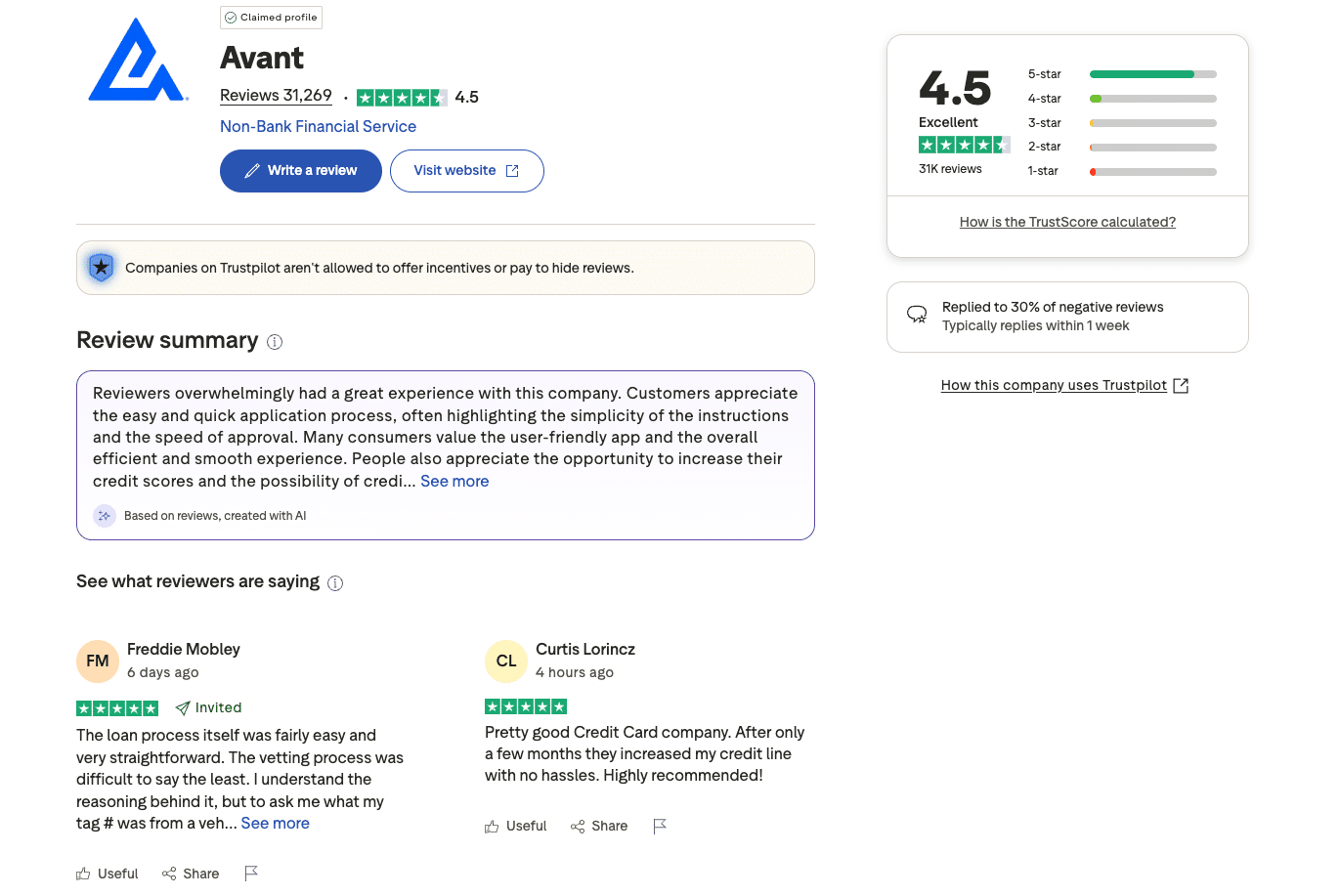1340x896 pixels.
Task: Open How is the TrustScore calculated
Action: [x=1067, y=222]
